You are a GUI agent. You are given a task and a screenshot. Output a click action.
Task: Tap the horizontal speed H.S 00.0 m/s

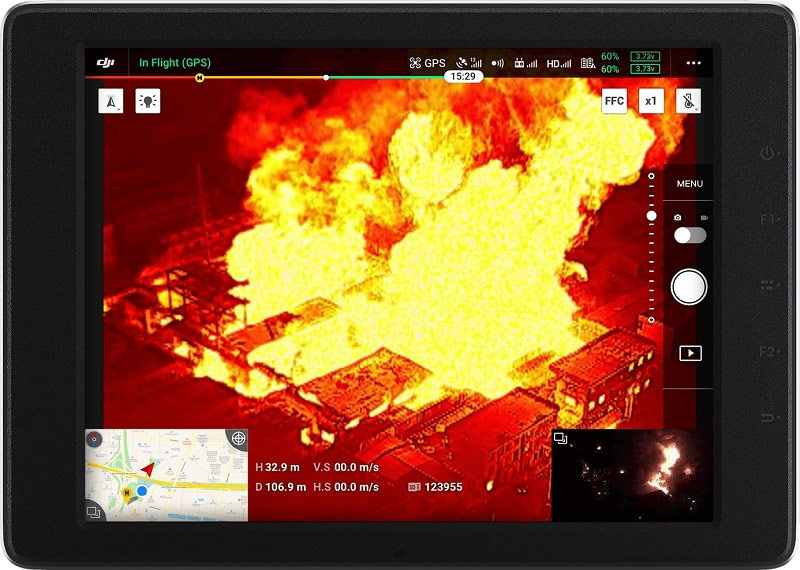tap(346, 487)
